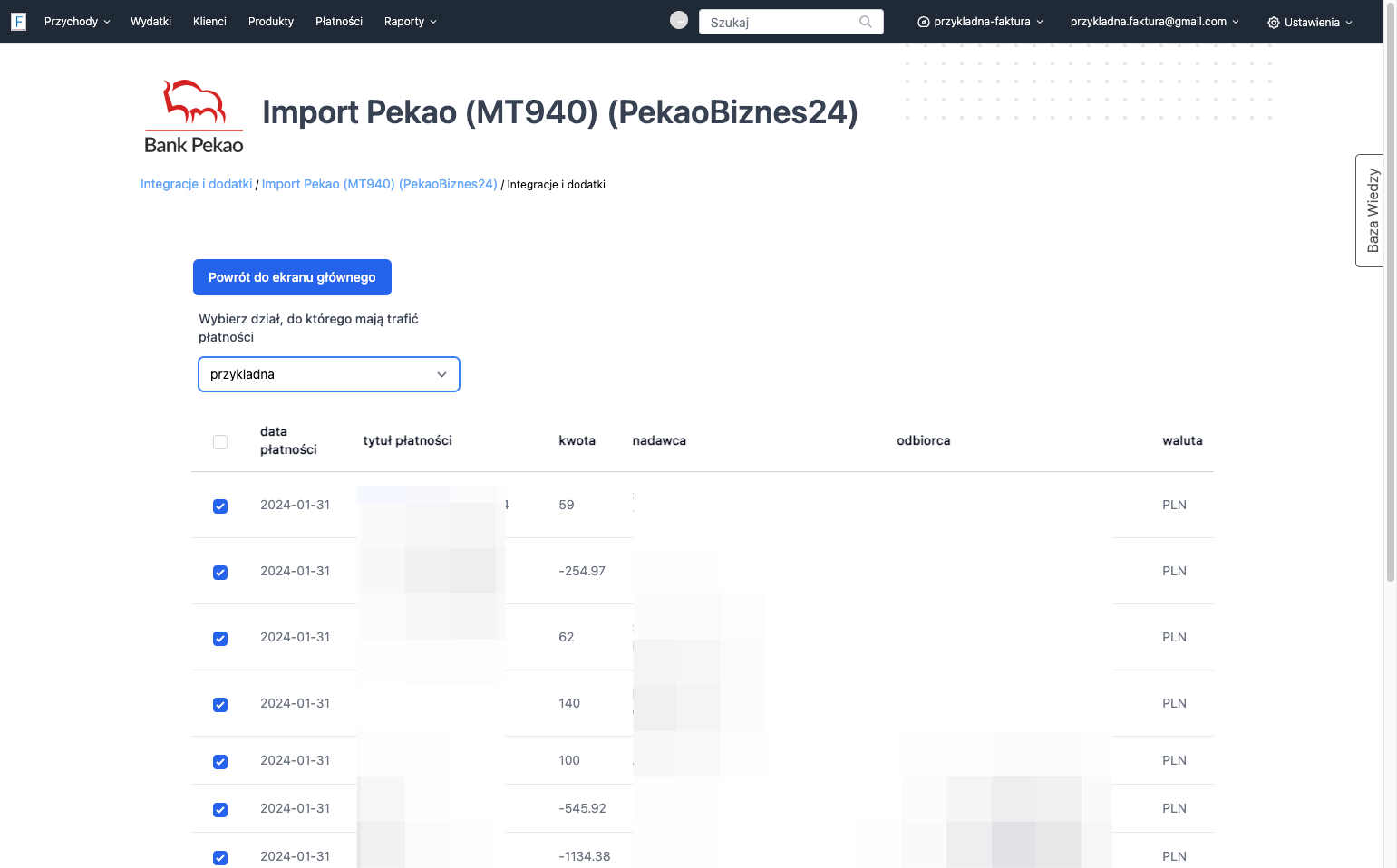
Task: Click the 'Powrót do ekranu głównego' button
Action: pos(292,277)
